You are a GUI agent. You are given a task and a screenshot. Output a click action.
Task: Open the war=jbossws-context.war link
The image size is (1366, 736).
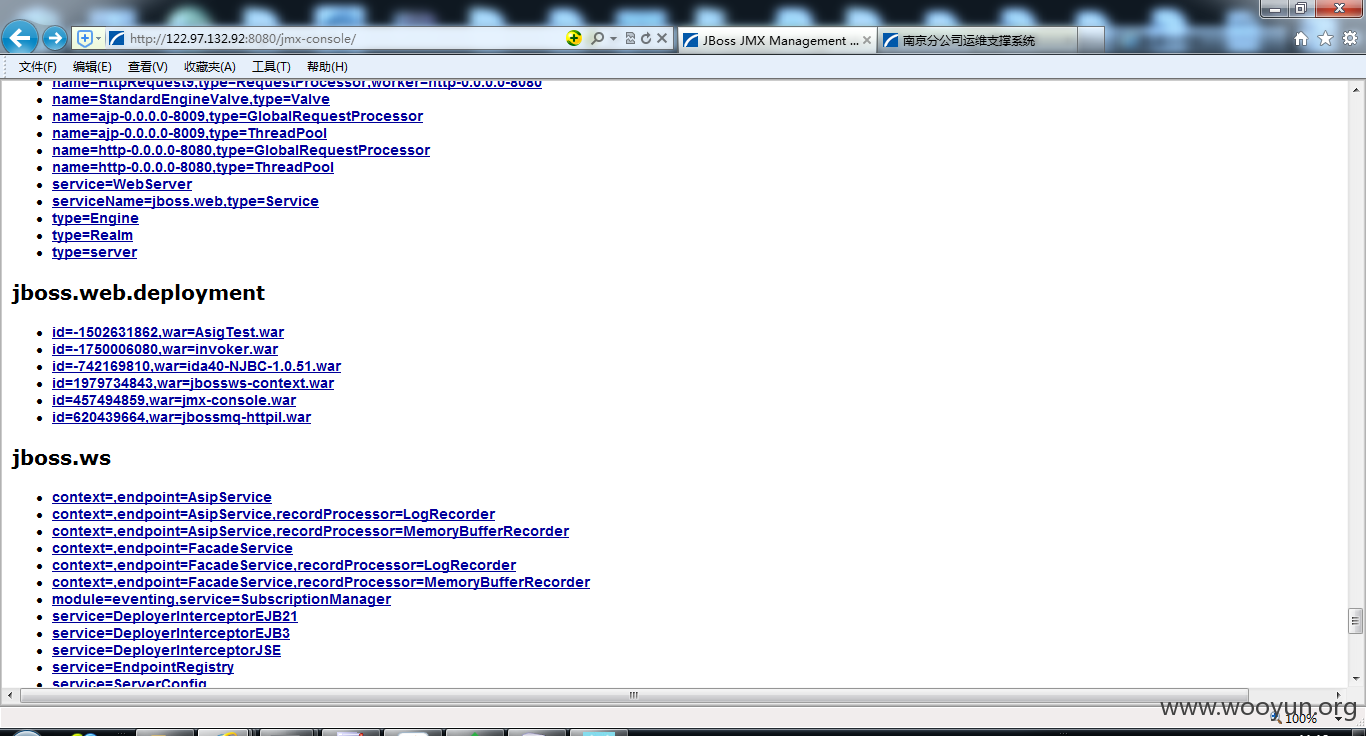click(193, 383)
